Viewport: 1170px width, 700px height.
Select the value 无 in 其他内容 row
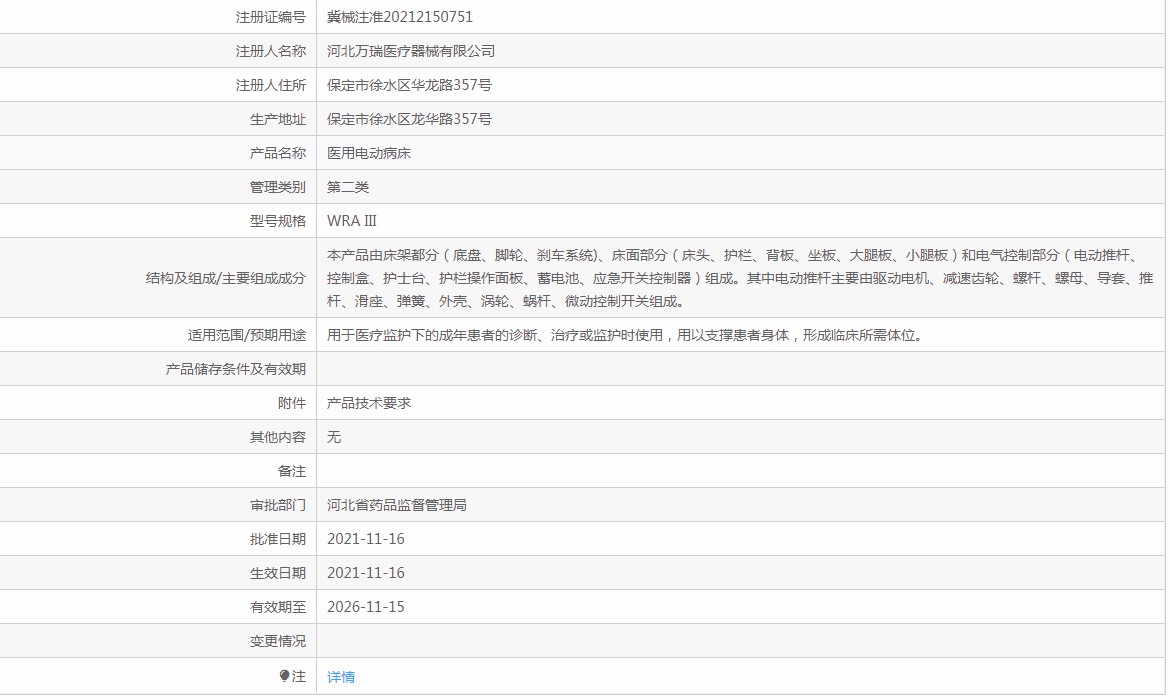334,437
